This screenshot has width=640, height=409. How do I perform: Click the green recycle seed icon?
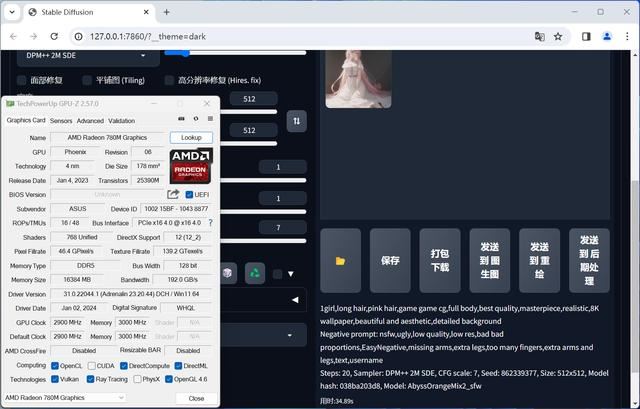coord(255,272)
